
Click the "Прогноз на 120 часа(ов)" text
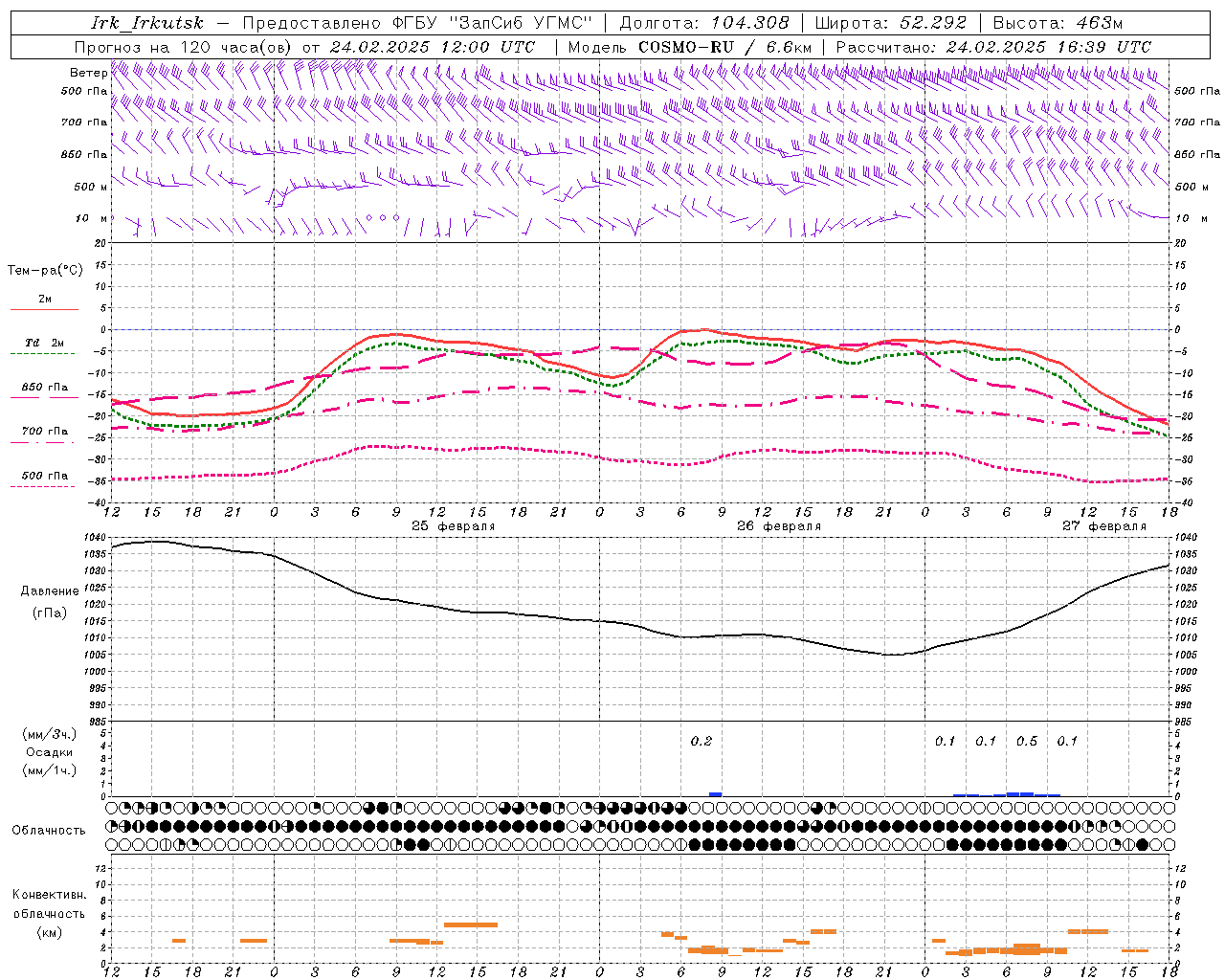point(184,47)
